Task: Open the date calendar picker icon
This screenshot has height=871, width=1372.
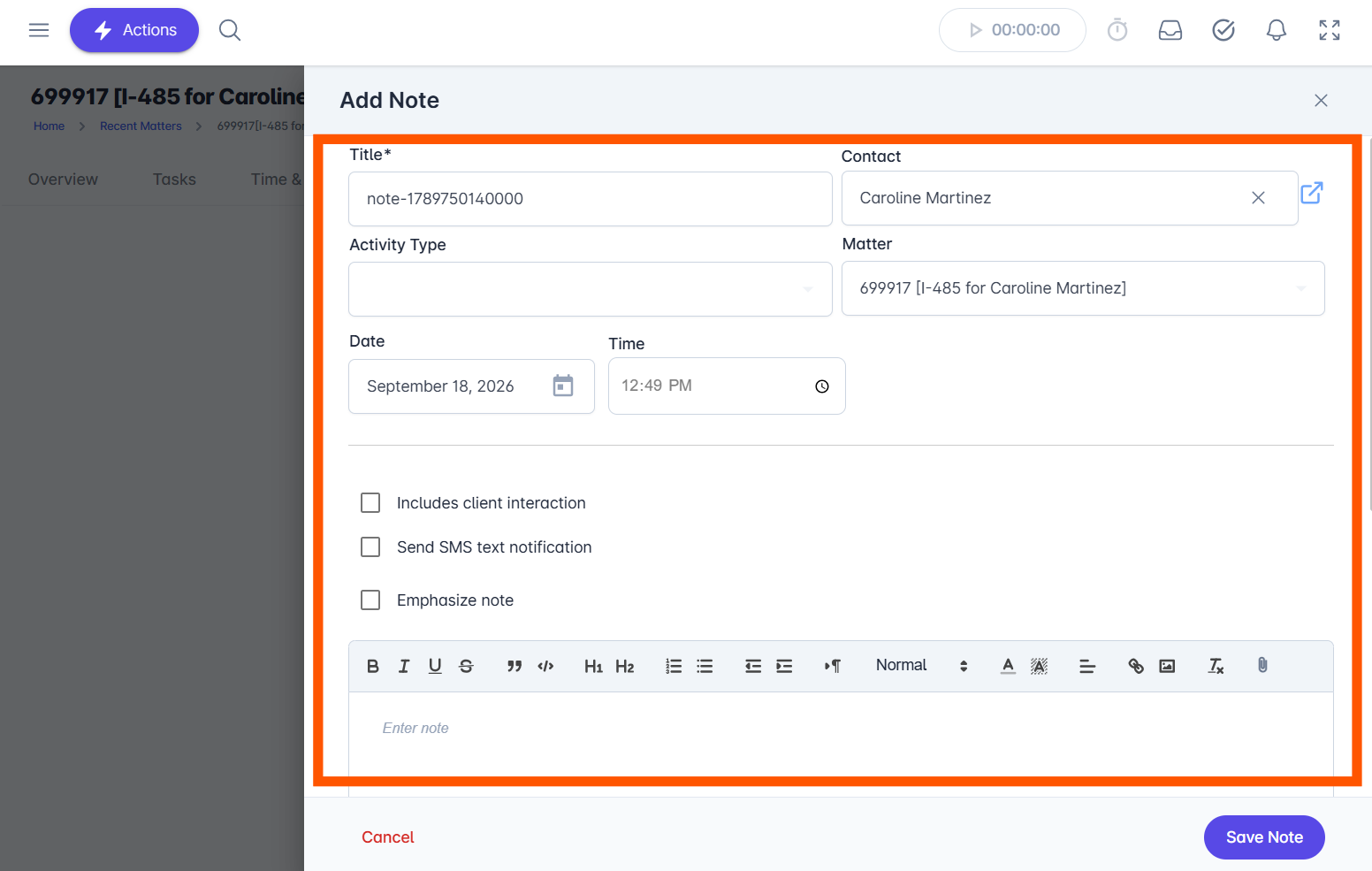Action: tap(563, 386)
